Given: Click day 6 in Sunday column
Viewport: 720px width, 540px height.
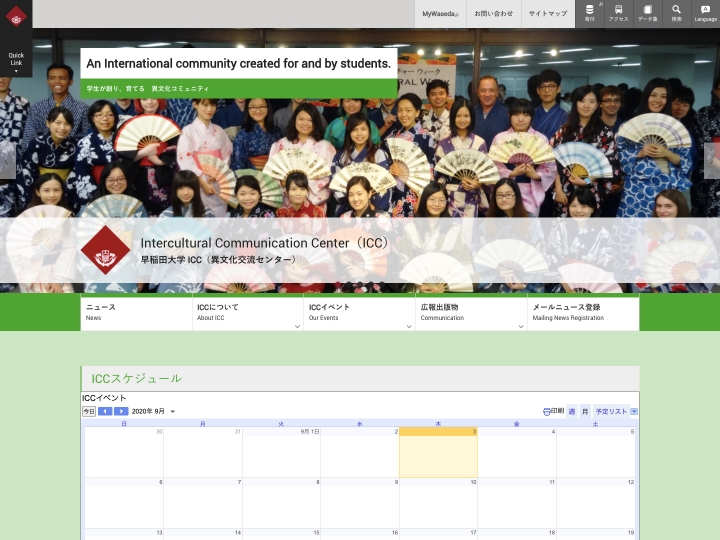Looking at the screenshot, I should [124, 503].
